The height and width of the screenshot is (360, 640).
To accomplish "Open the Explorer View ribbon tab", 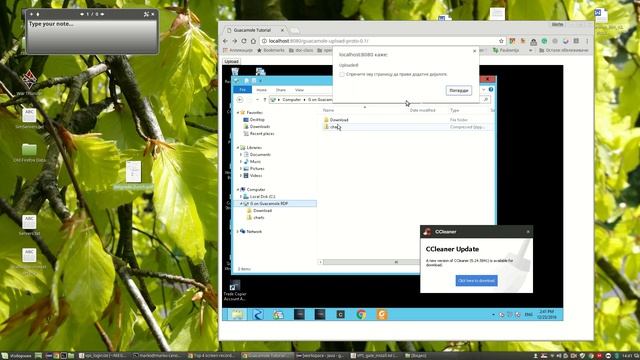I will tap(299, 90).
